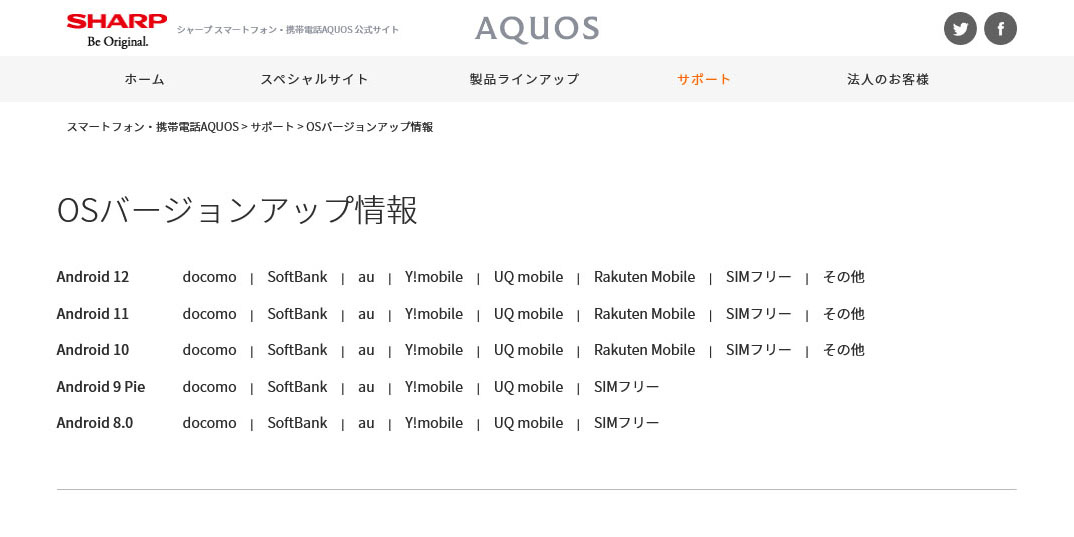Choose Y!mobile for Android 9 Pie
The image size is (1074, 537).
tap(434, 387)
